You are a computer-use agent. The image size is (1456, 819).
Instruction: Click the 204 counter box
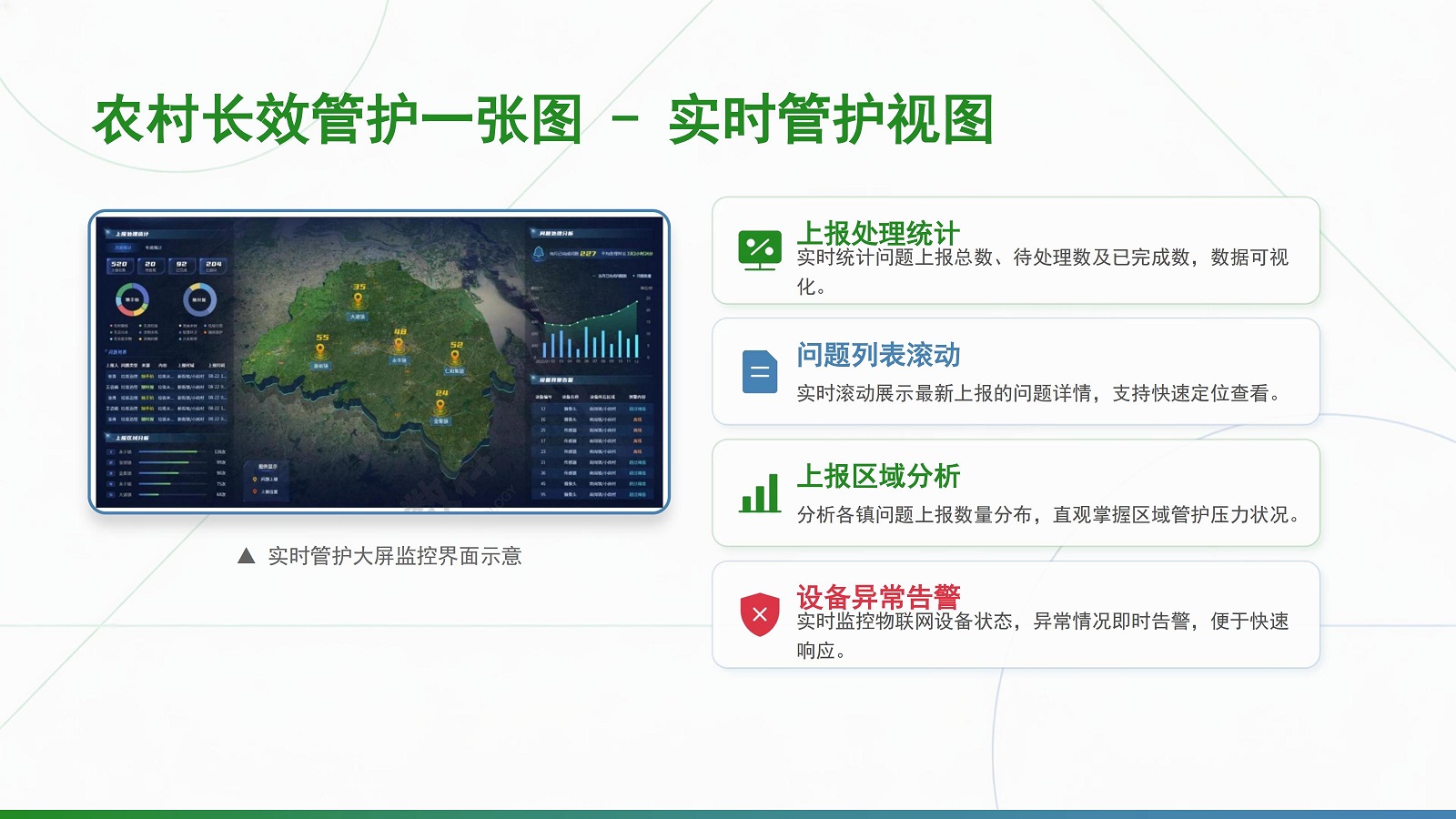[213, 265]
